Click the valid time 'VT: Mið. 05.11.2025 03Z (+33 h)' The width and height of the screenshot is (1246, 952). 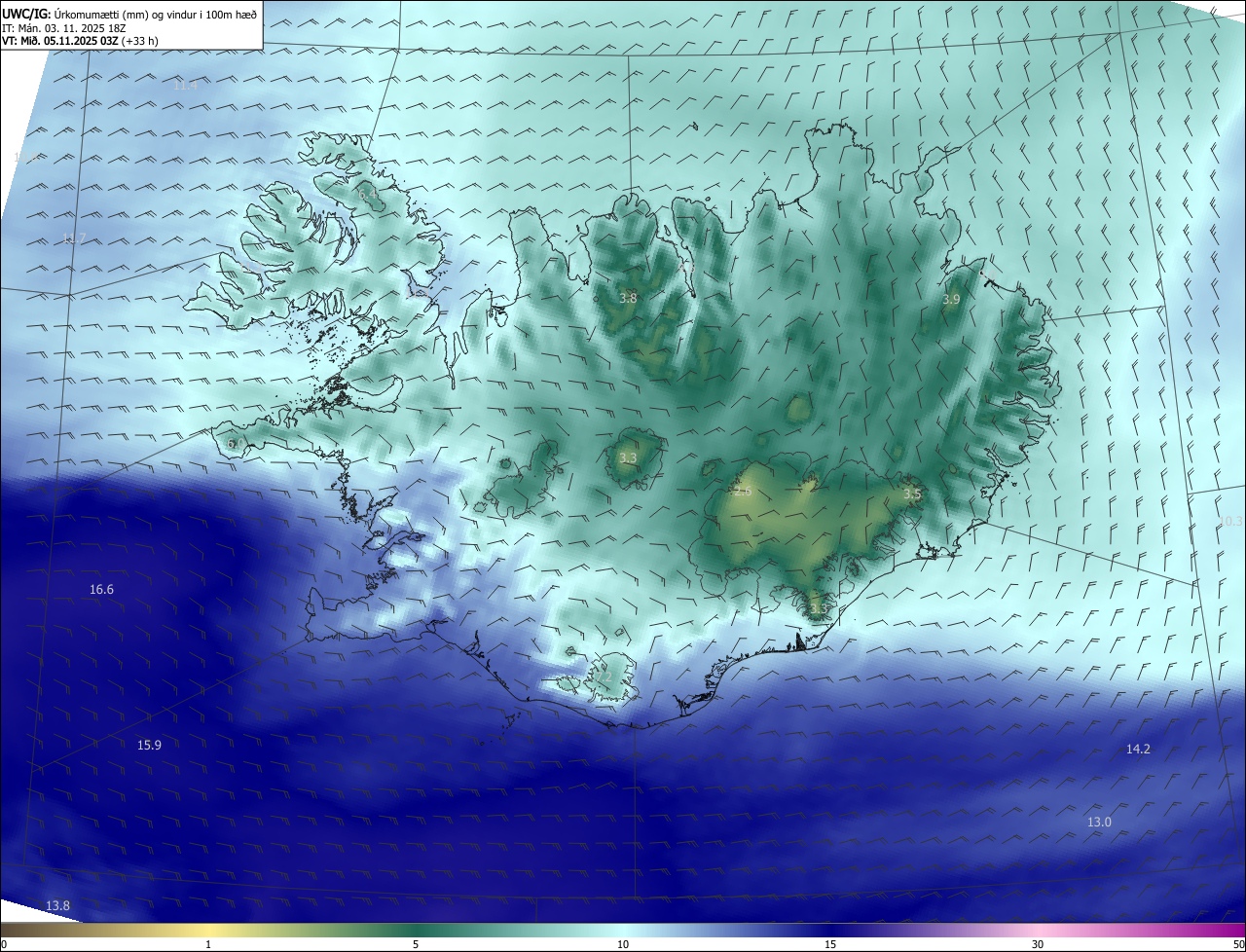[x=80, y=41]
